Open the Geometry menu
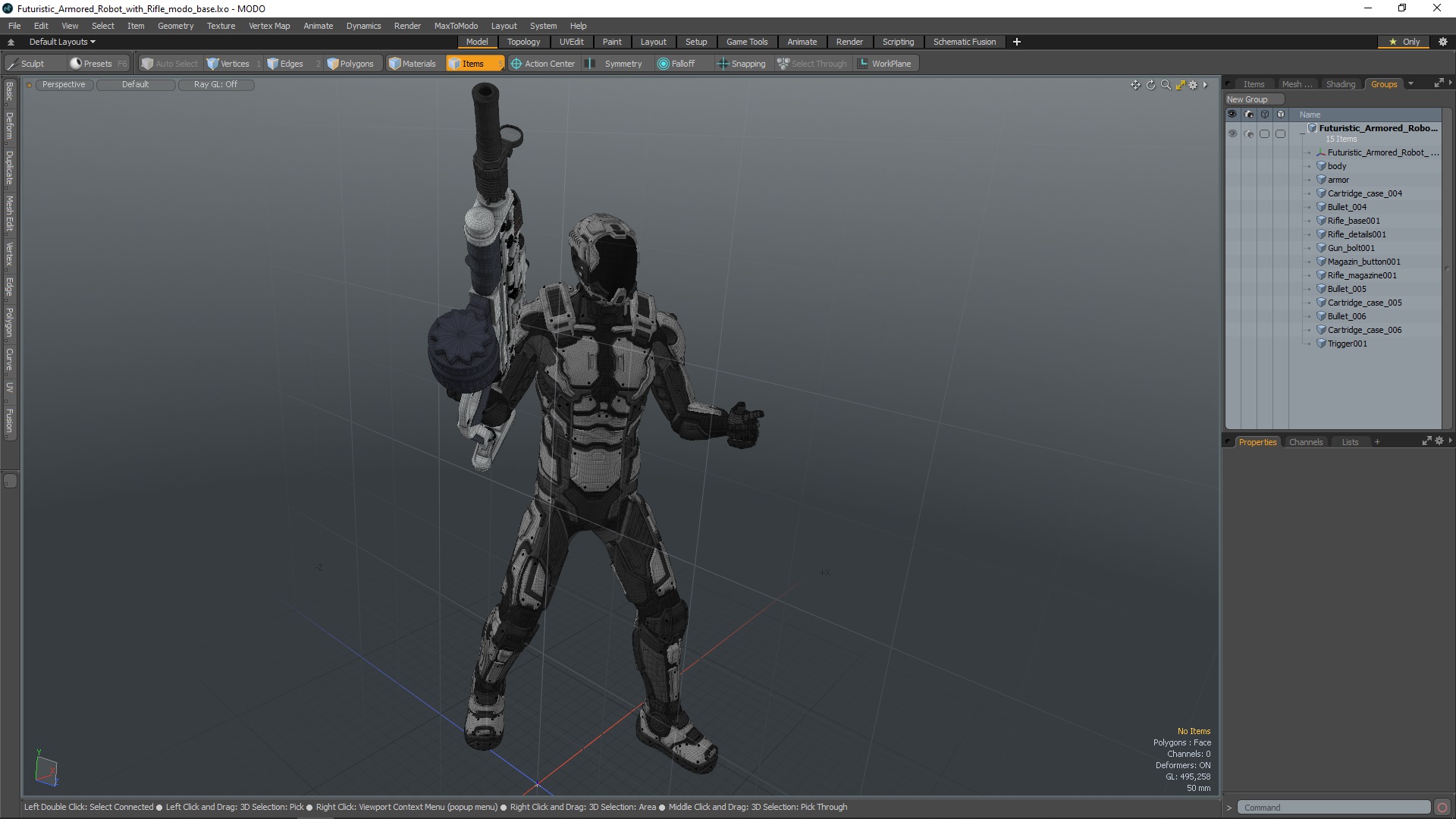The height and width of the screenshot is (819, 1456). tap(175, 26)
